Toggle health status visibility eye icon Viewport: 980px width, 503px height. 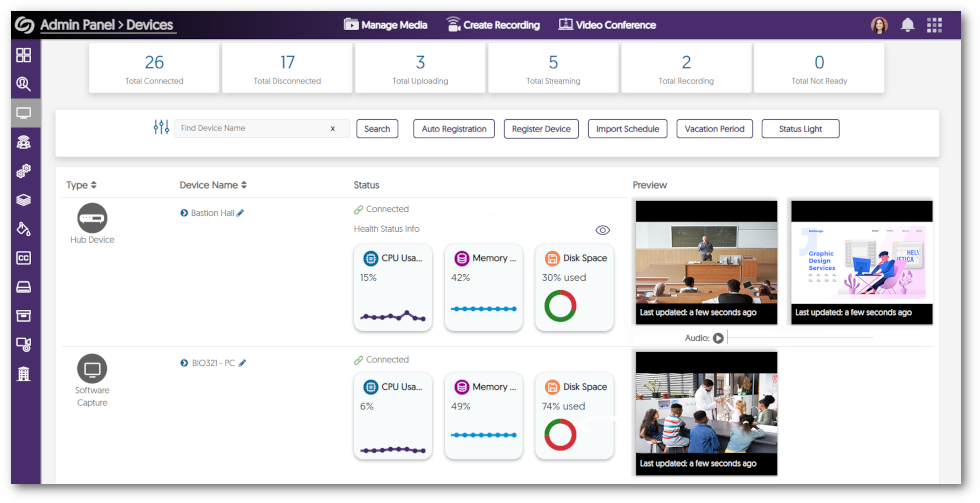[x=602, y=230]
